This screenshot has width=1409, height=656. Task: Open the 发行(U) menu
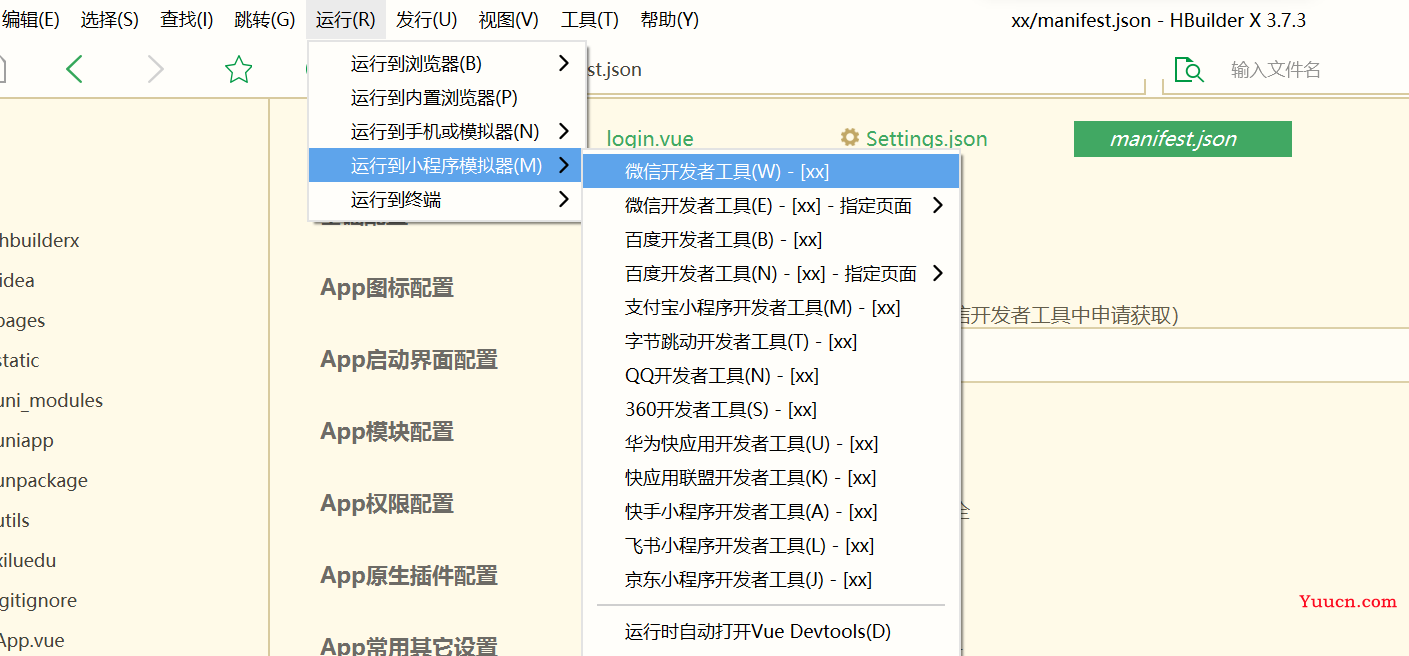click(427, 20)
